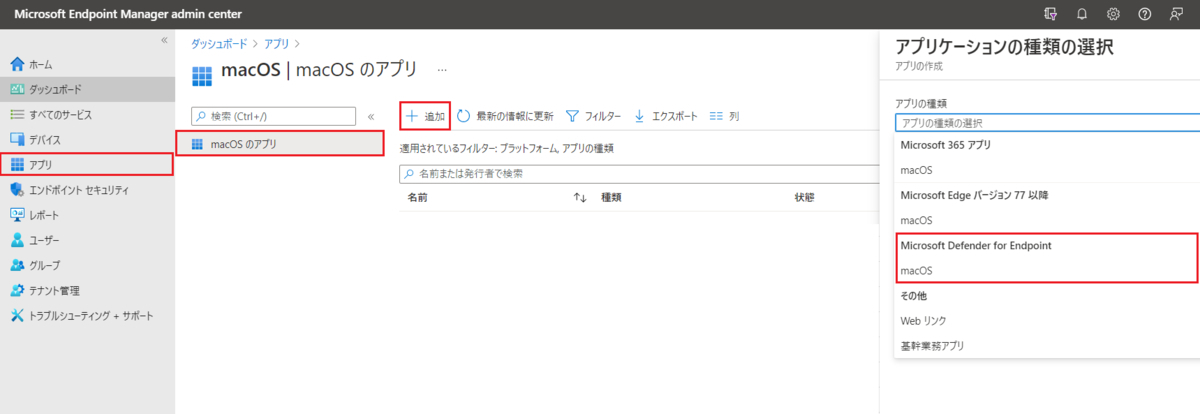Open the フィルター filter button
Viewport: 1200px width, 414px height.
click(x=594, y=116)
